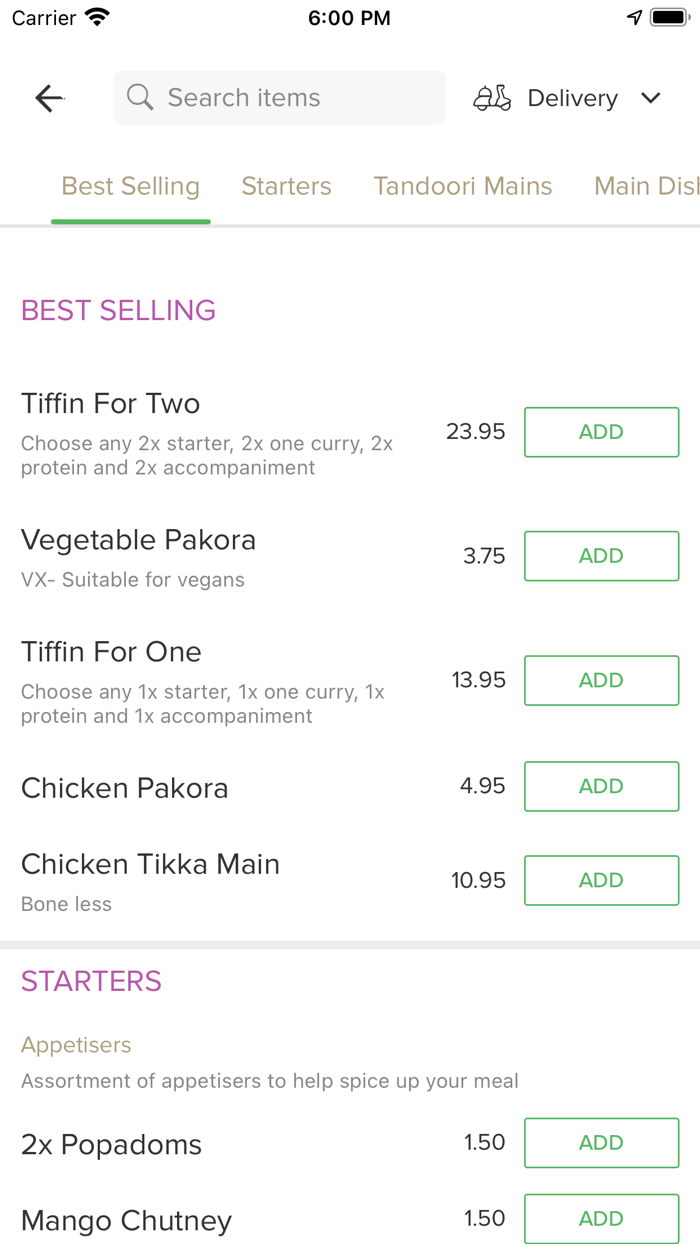Click the magnifying glass search icon
700x1244 pixels.
(140, 97)
